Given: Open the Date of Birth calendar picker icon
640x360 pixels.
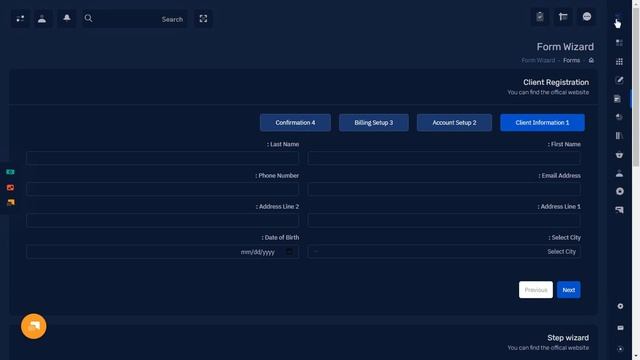Looking at the screenshot, I should 289,252.
